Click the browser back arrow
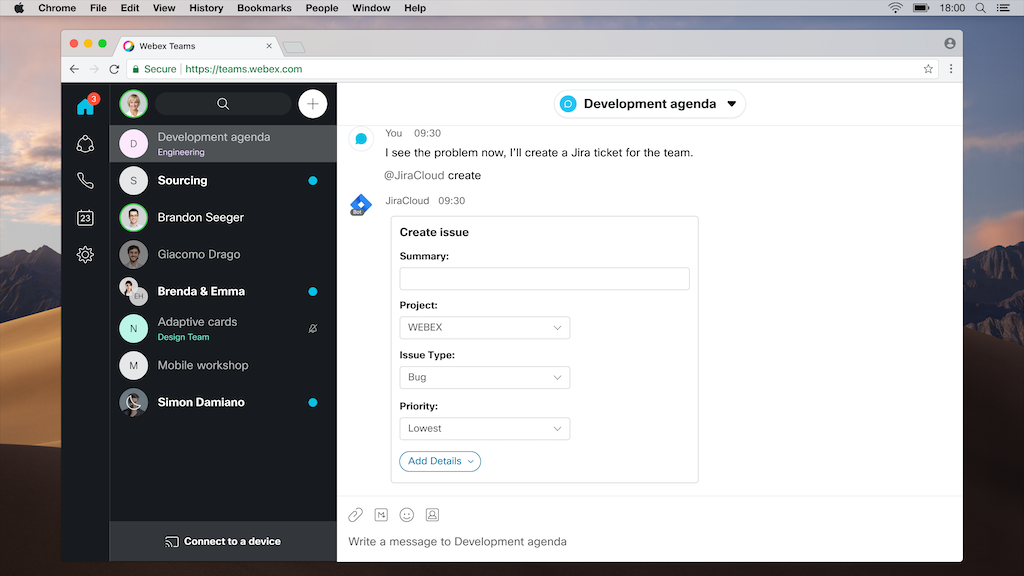 click(x=74, y=69)
